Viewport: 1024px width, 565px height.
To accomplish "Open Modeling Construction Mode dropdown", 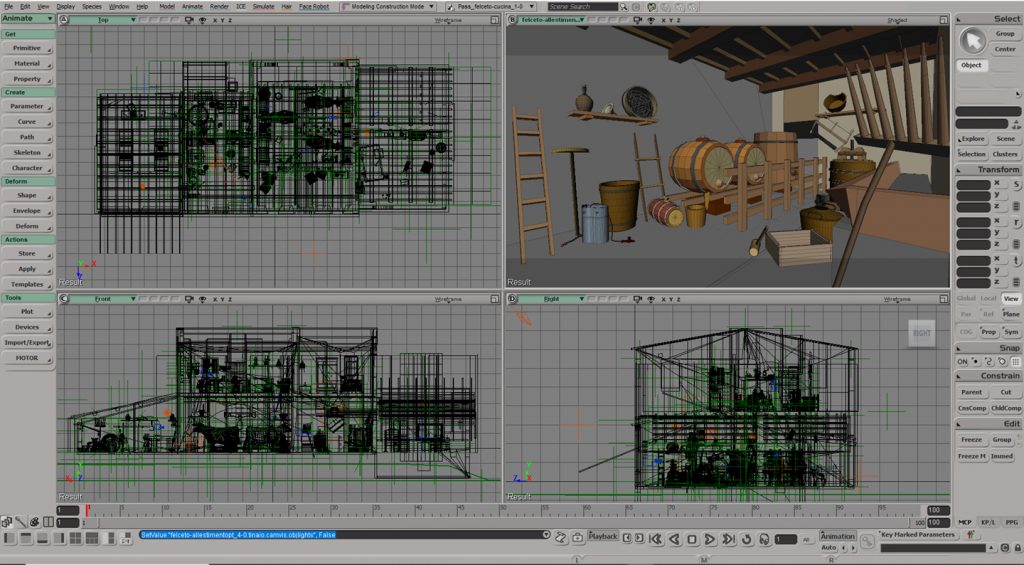I will (x=392, y=6).
